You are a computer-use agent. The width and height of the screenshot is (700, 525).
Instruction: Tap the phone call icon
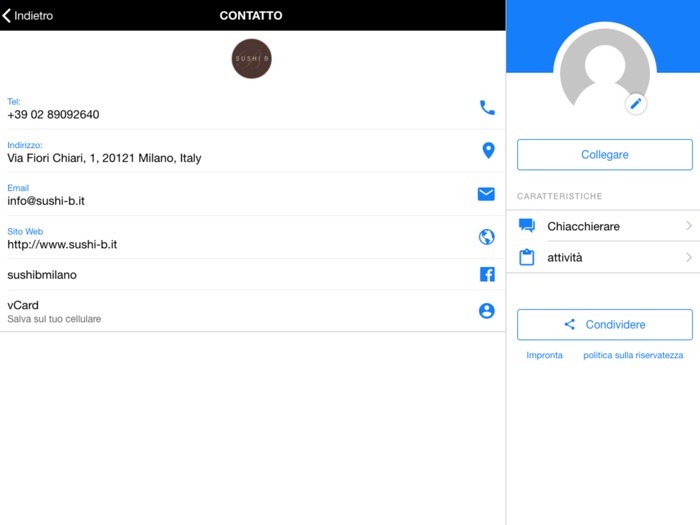click(487, 108)
